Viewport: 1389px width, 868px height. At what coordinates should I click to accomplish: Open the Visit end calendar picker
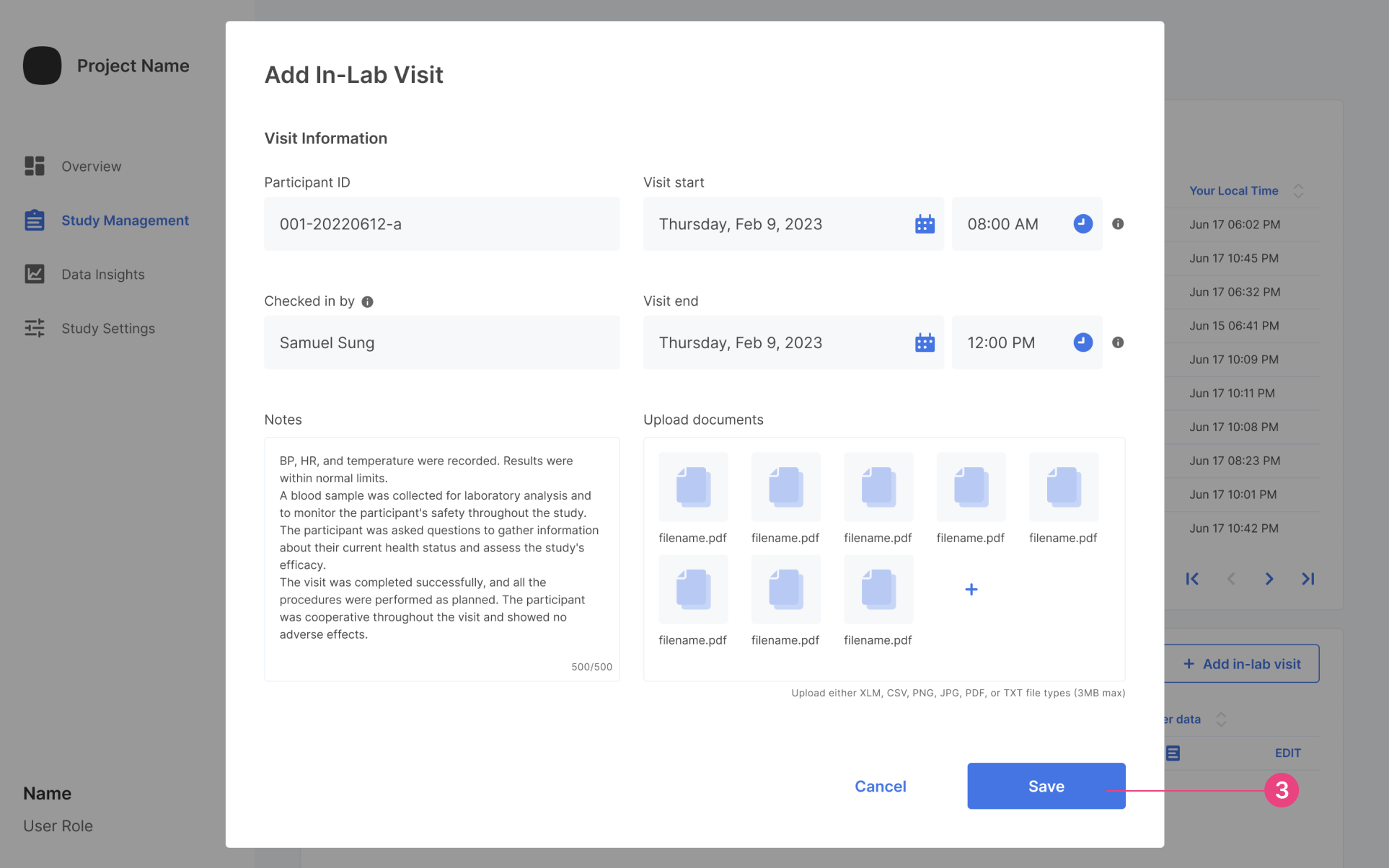coord(925,342)
